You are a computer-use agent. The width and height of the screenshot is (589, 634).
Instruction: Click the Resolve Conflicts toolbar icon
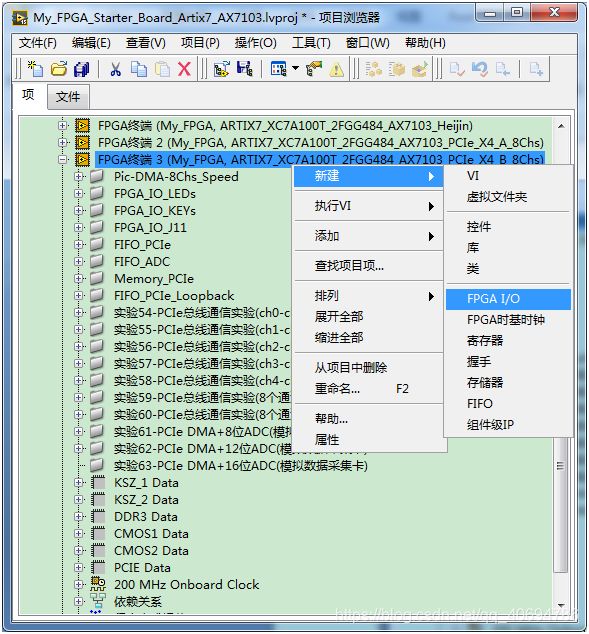[314, 69]
